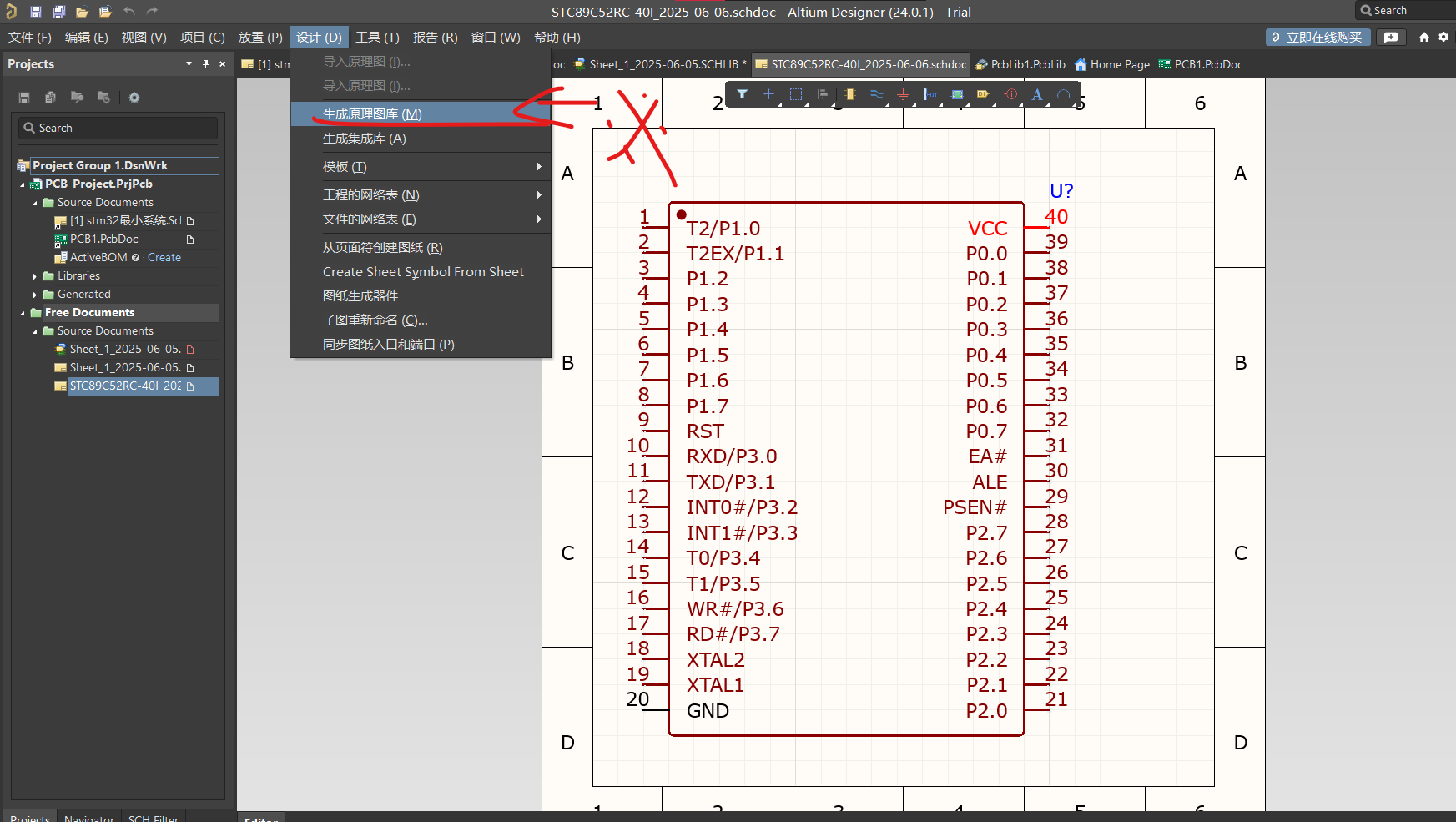1456x822 pixels.
Task: Switch to Home Page tab
Action: coord(1112,64)
